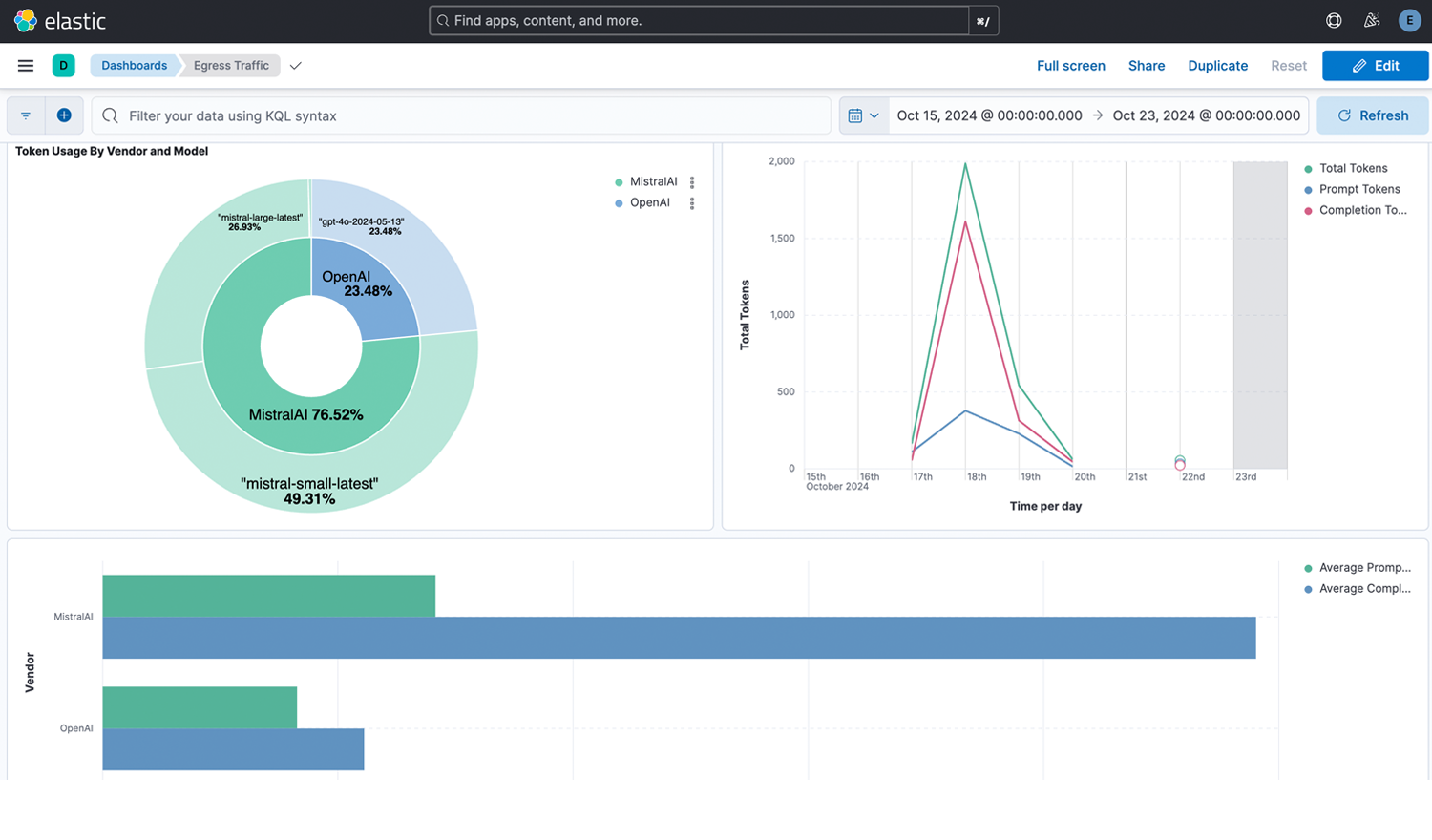Screen dimensions: 1432x840
Task: Open the hamburger navigation menu
Action: coord(26,66)
